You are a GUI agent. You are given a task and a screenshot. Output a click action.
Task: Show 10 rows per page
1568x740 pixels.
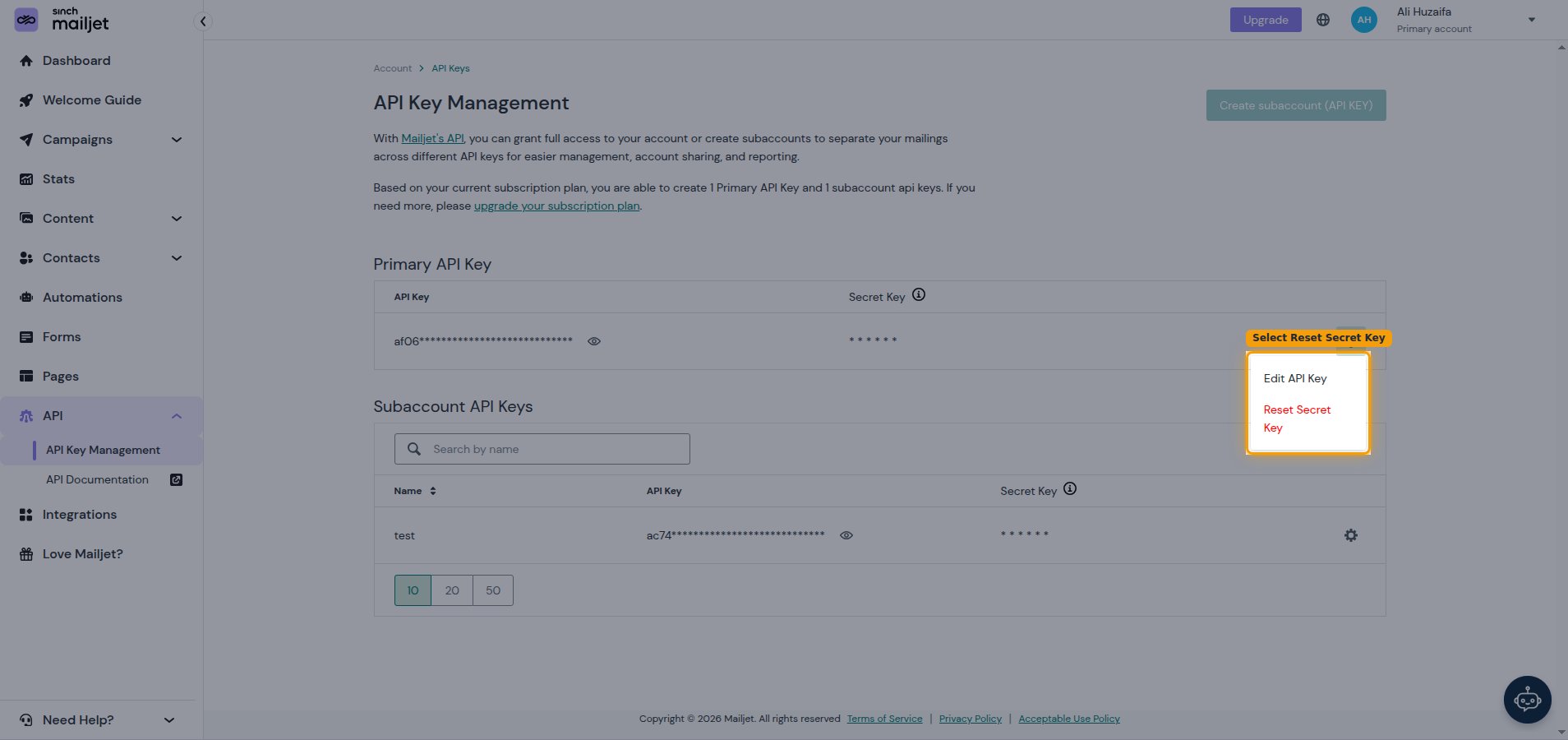(x=413, y=590)
